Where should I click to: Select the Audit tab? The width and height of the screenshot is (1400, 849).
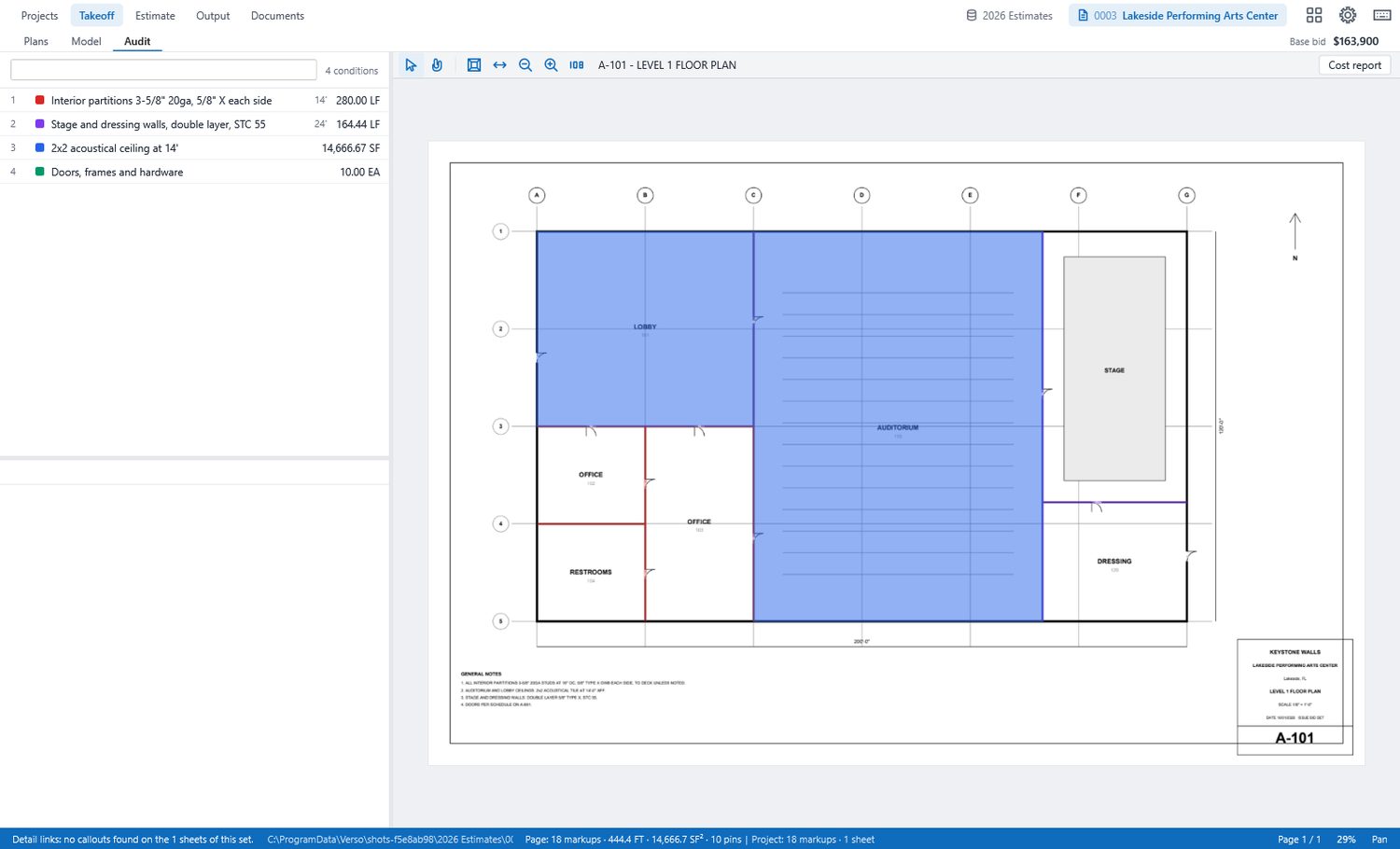[137, 41]
